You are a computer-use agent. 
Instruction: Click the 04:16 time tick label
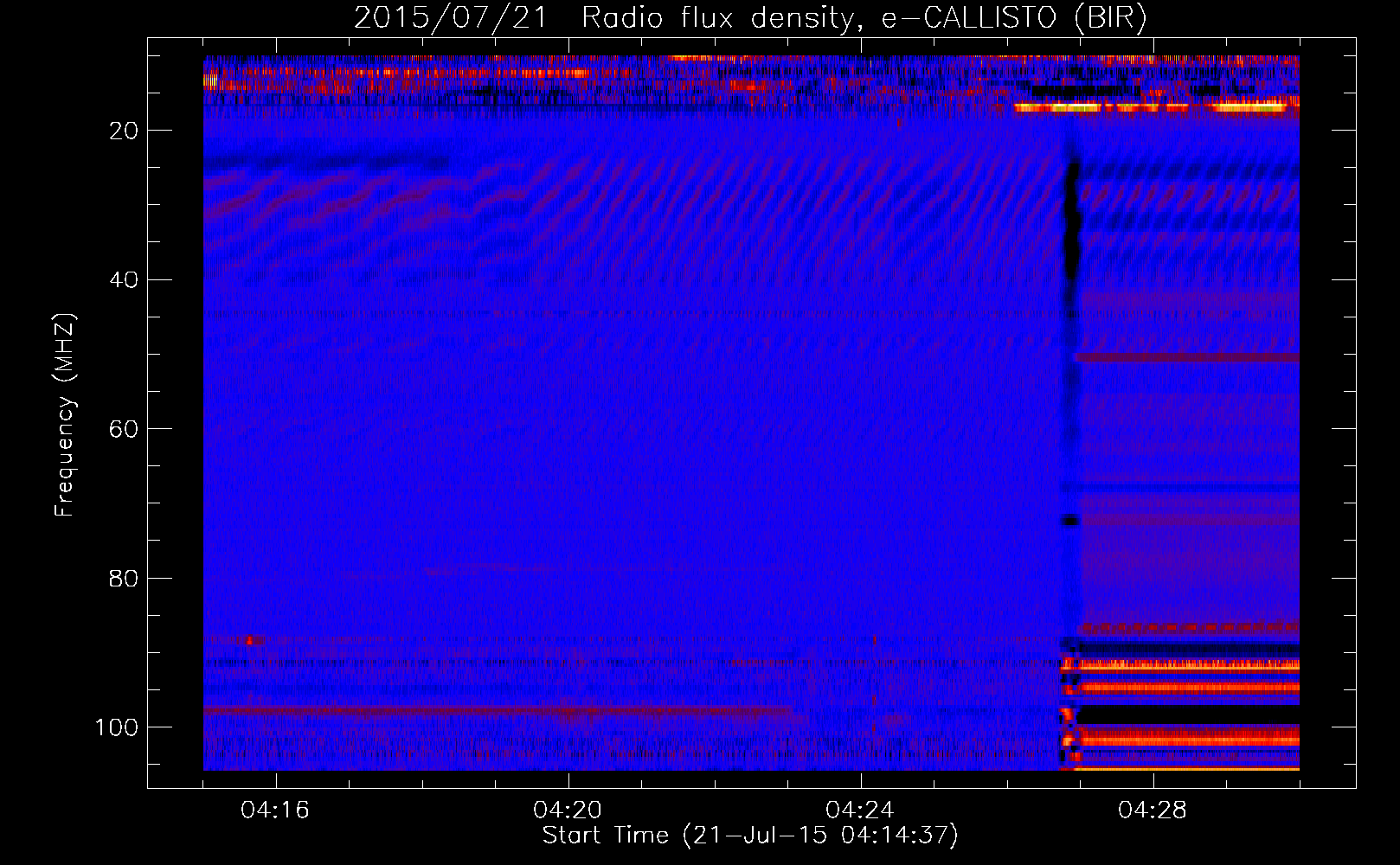tap(275, 810)
